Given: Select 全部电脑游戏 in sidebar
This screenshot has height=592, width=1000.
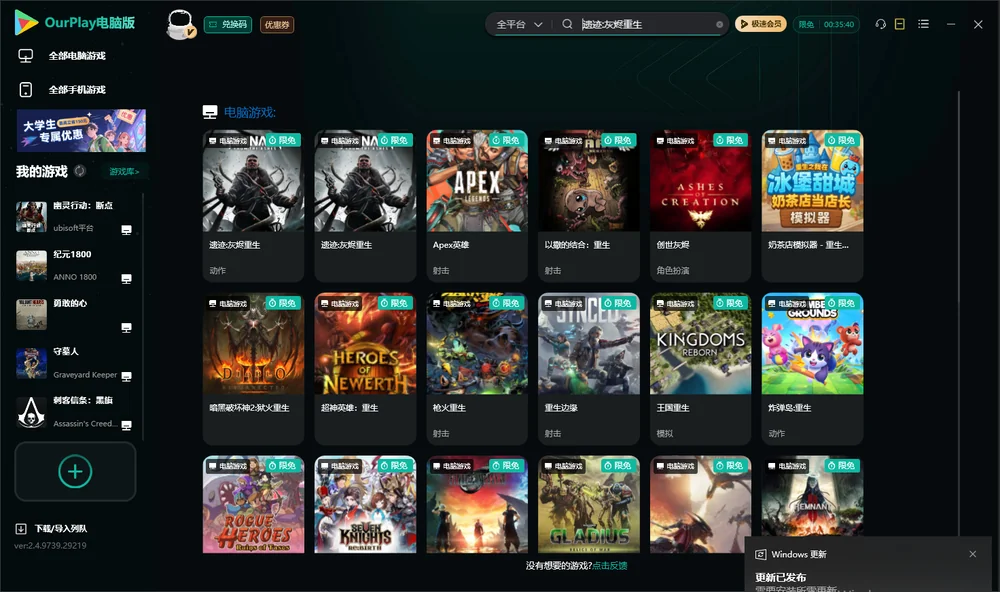Looking at the screenshot, I should pyautogui.click(x=77, y=56).
